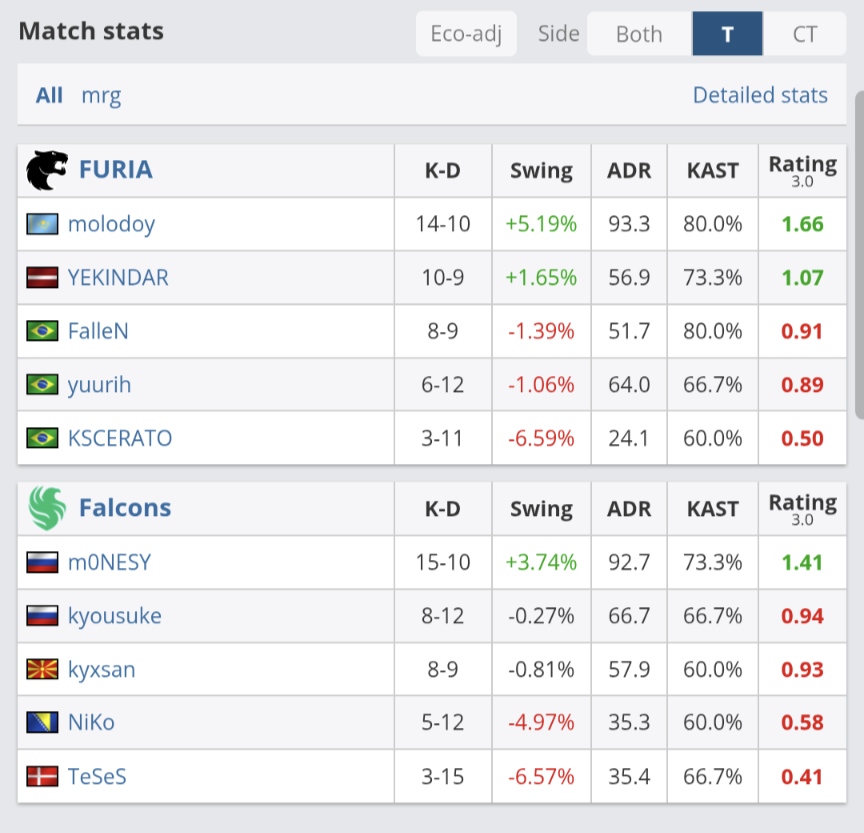The width and height of the screenshot is (864, 833).
Task: Select the T side filter
Action: (727, 34)
